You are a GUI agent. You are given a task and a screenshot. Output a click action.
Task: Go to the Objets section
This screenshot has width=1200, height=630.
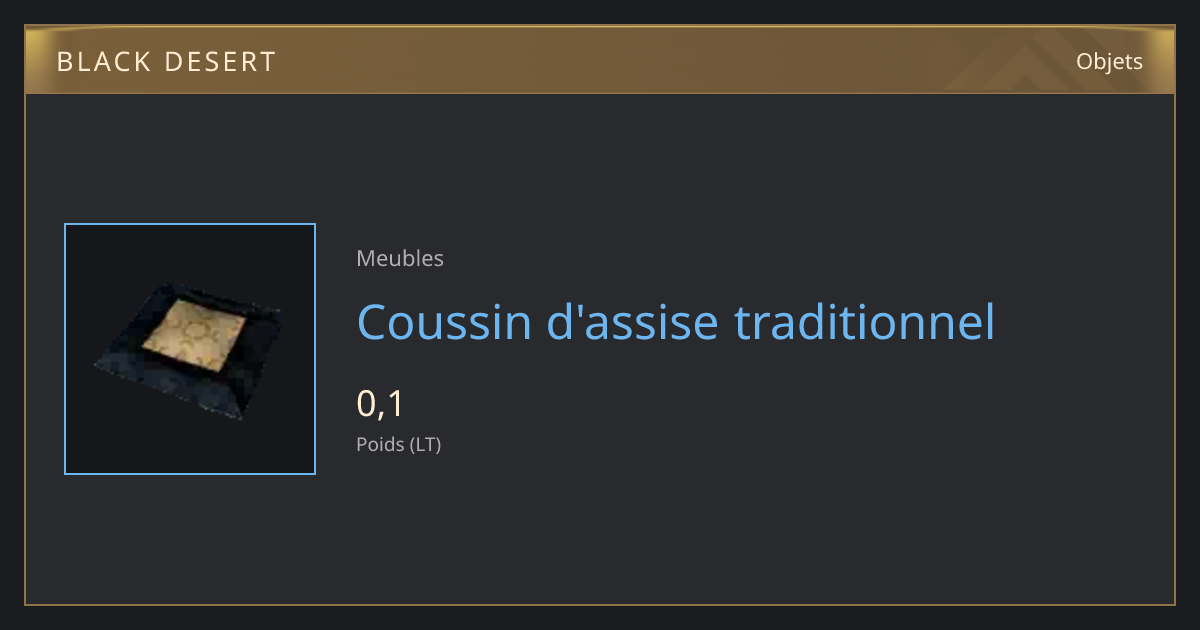(1109, 62)
